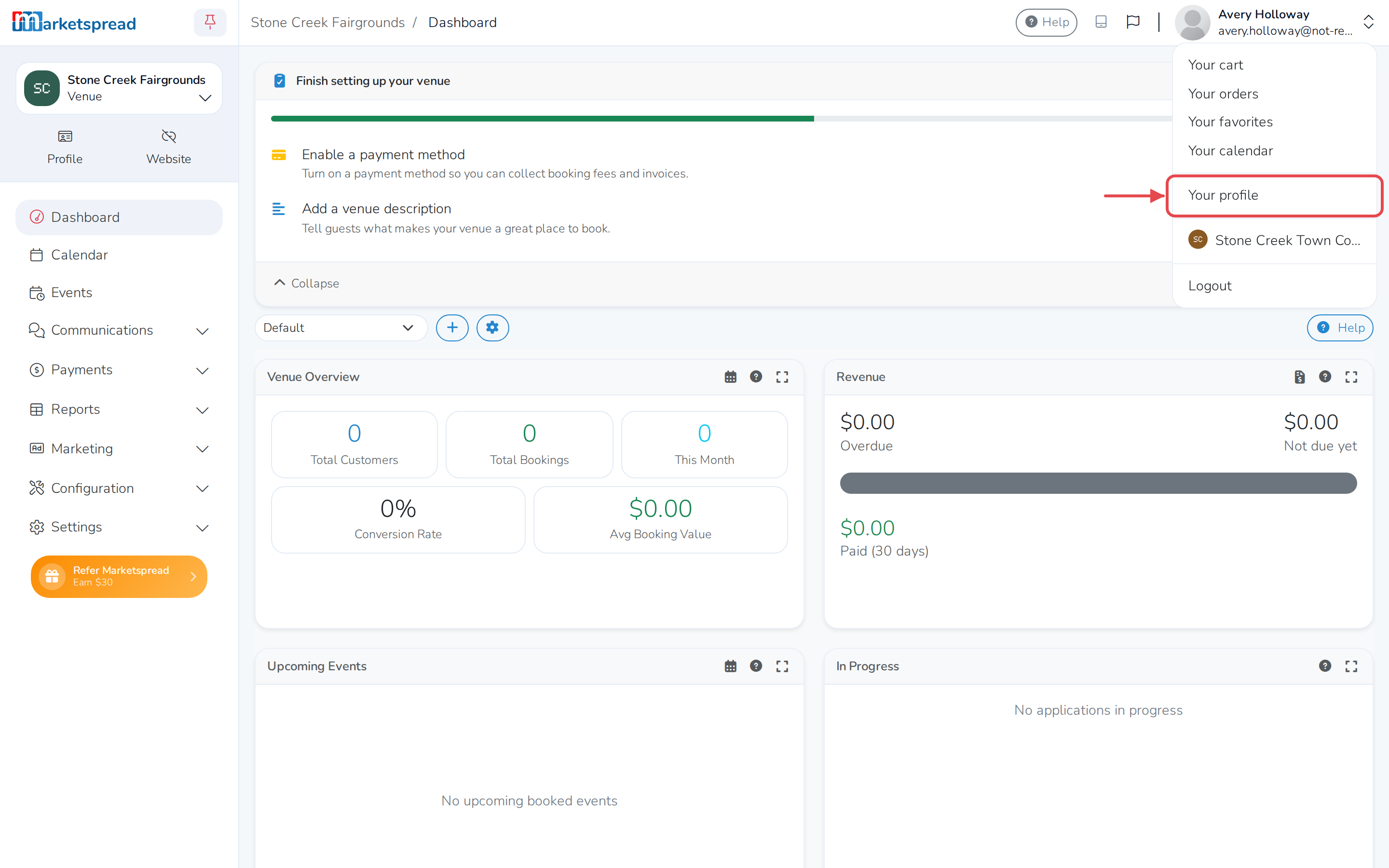
Task: Click Refer Marketspread Earn $30 banner
Action: point(119,576)
